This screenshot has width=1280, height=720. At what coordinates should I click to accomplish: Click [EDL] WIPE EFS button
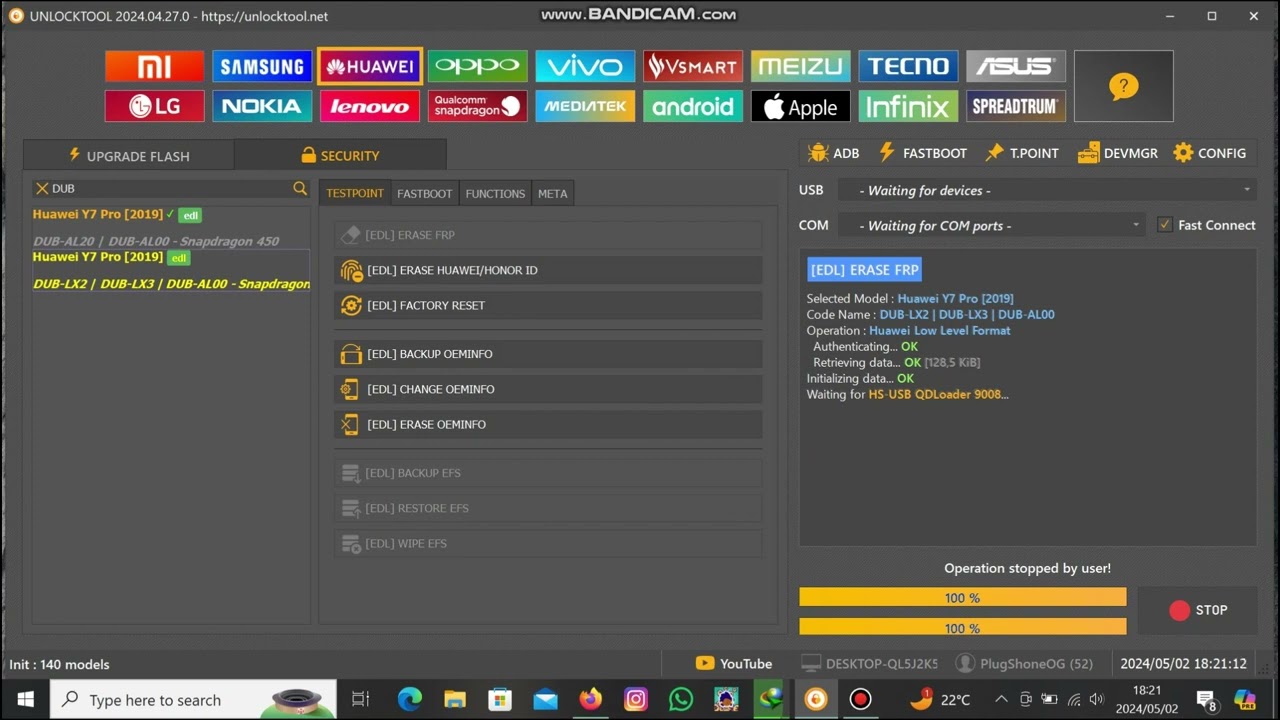pyautogui.click(x=548, y=543)
